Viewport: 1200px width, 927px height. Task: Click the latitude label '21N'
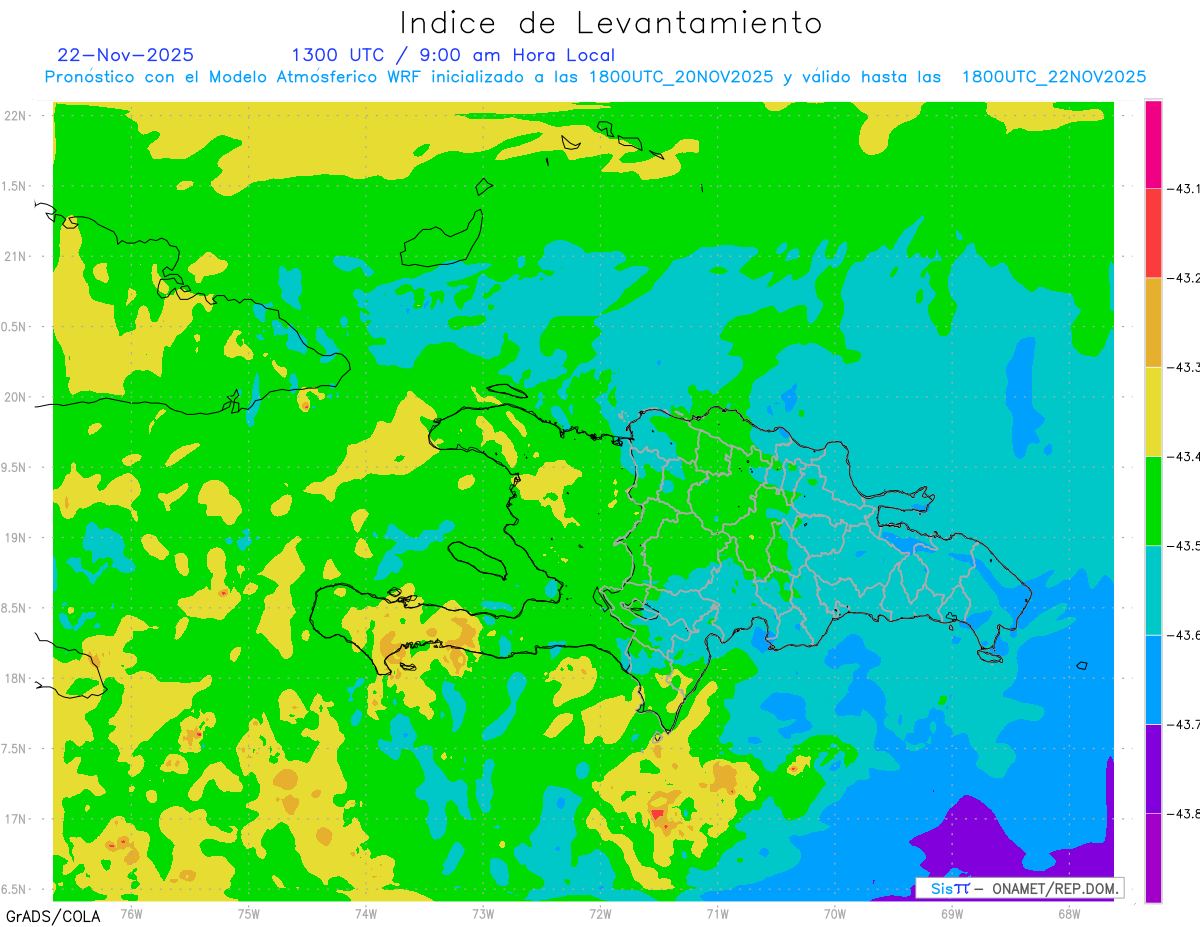pyautogui.click(x=16, y=257)
